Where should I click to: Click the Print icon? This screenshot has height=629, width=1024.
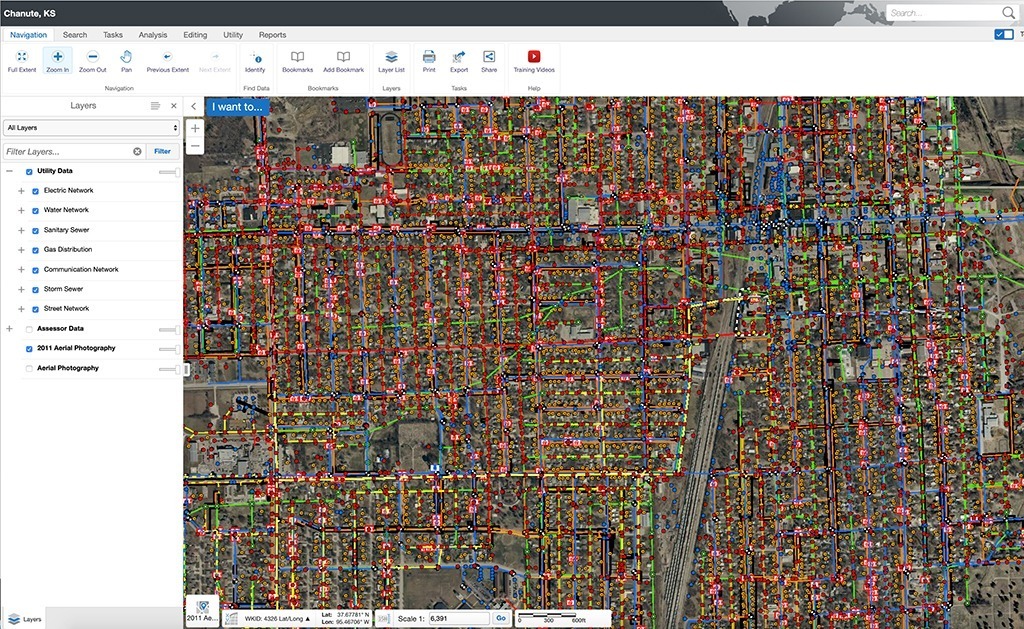click(429, 61)
